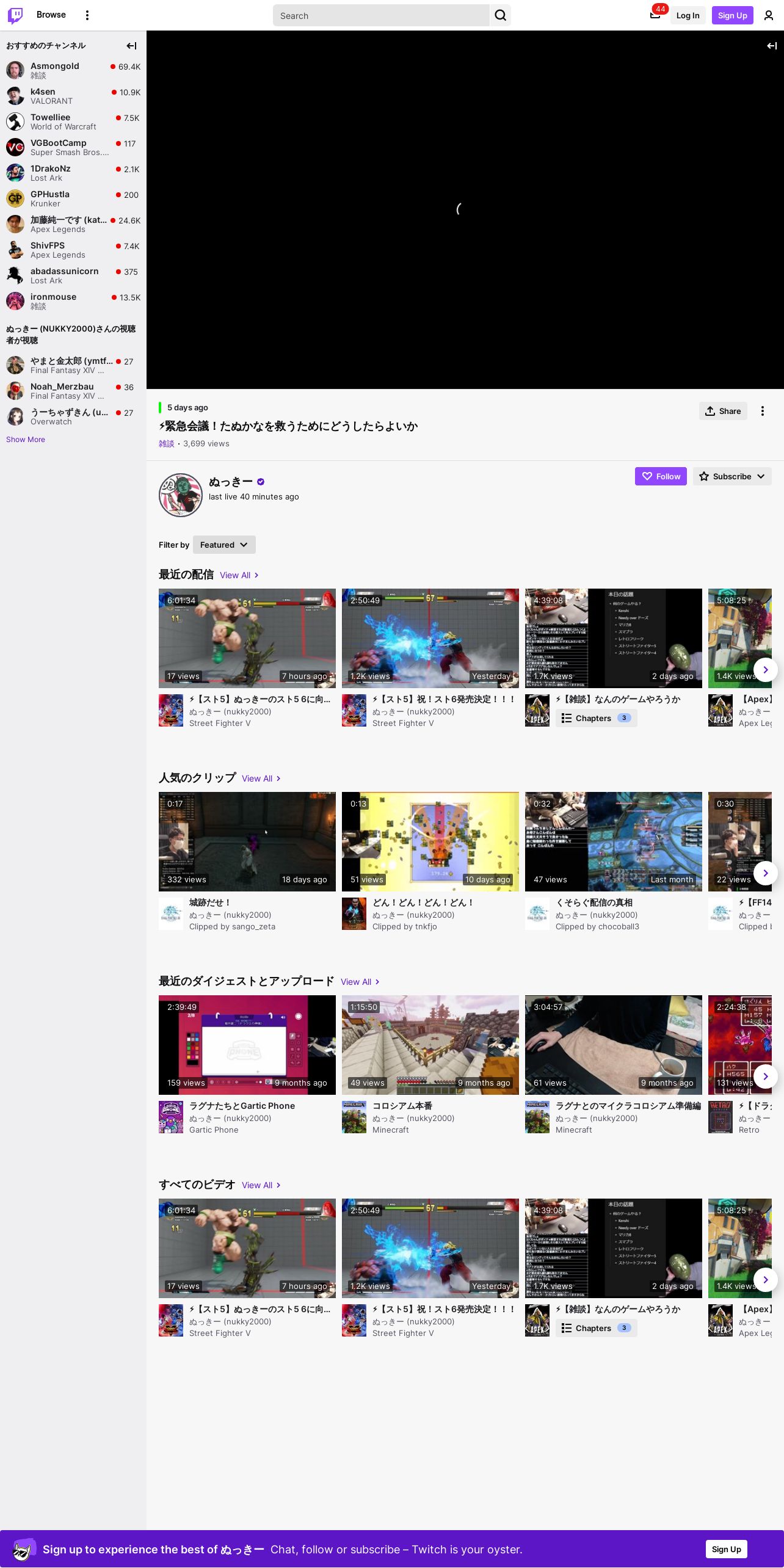This screenshot has height=1568, width=784.
Task: Open the Subscribe dropdown
Action: 732,476
